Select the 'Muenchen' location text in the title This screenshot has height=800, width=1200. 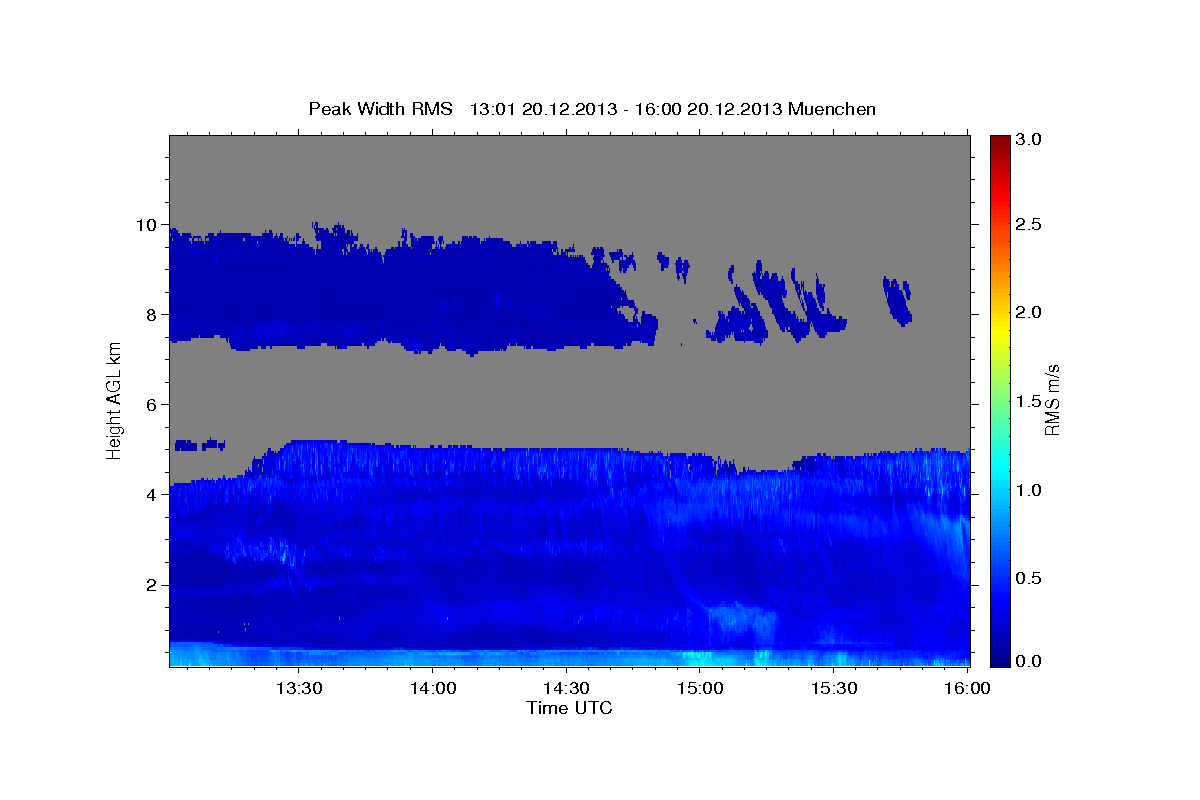click(832, 109)
